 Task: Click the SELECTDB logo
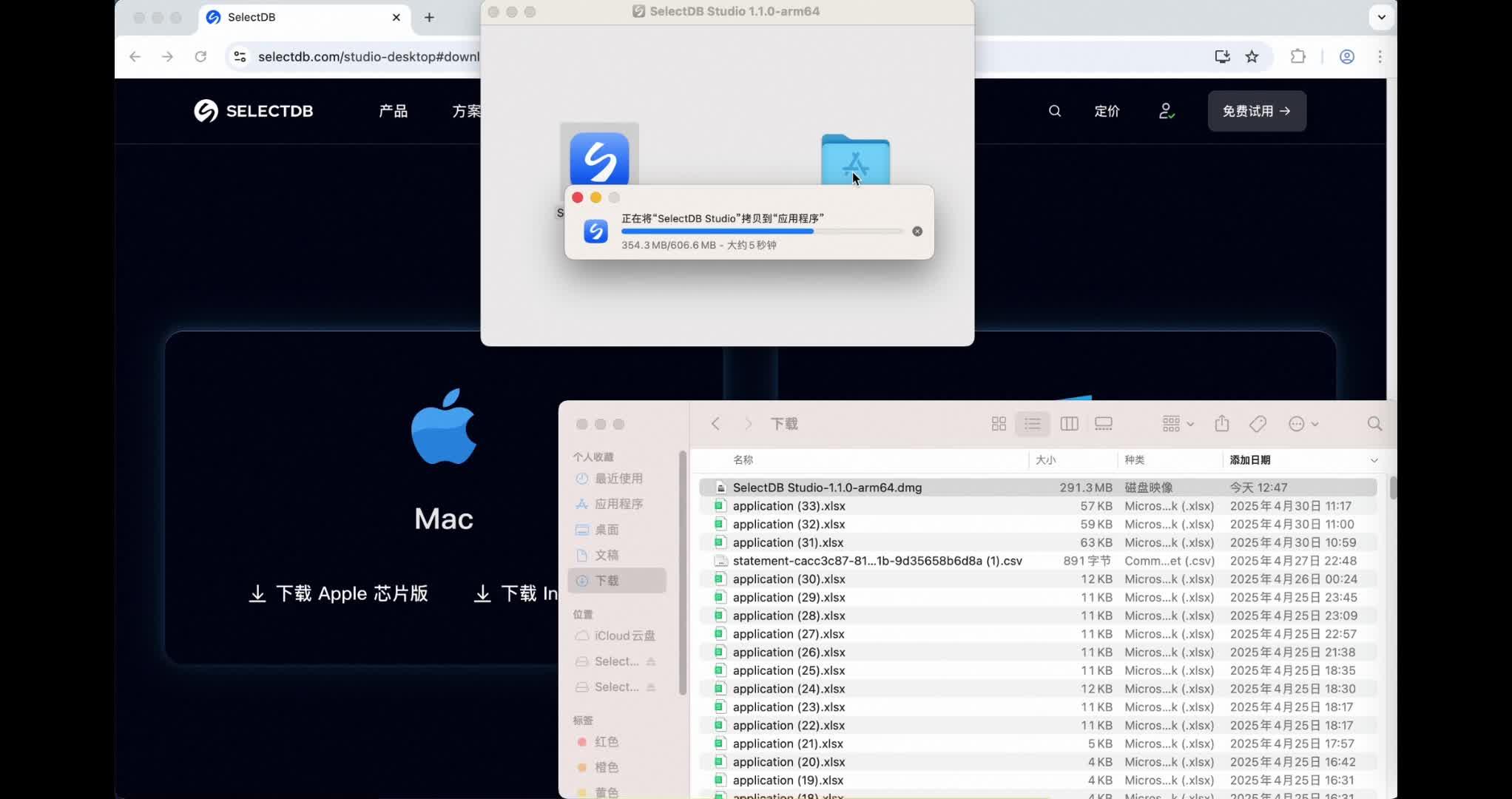[x=254, y=111]
